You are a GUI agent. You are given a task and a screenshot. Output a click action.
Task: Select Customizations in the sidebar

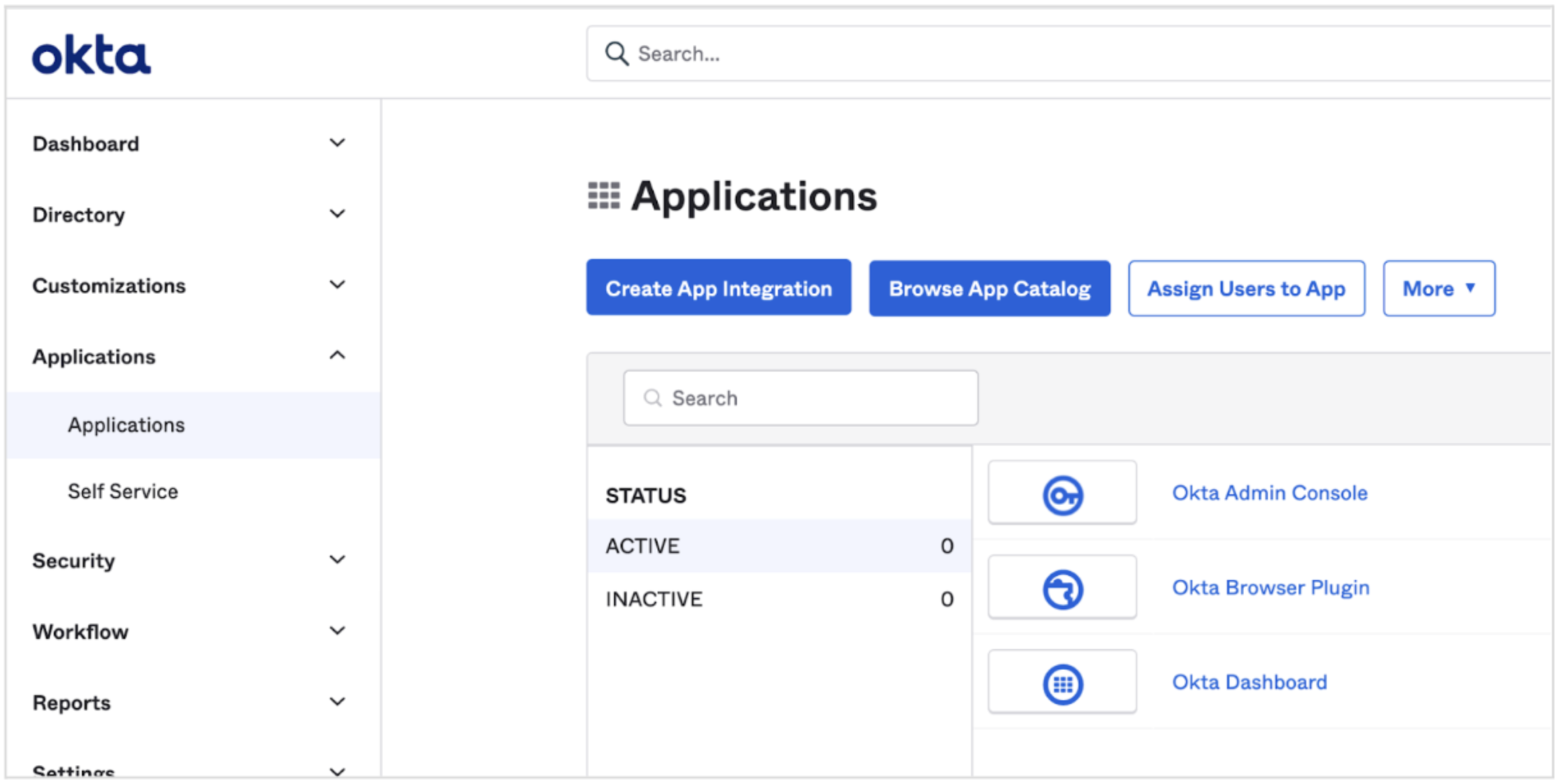point(109,286)
